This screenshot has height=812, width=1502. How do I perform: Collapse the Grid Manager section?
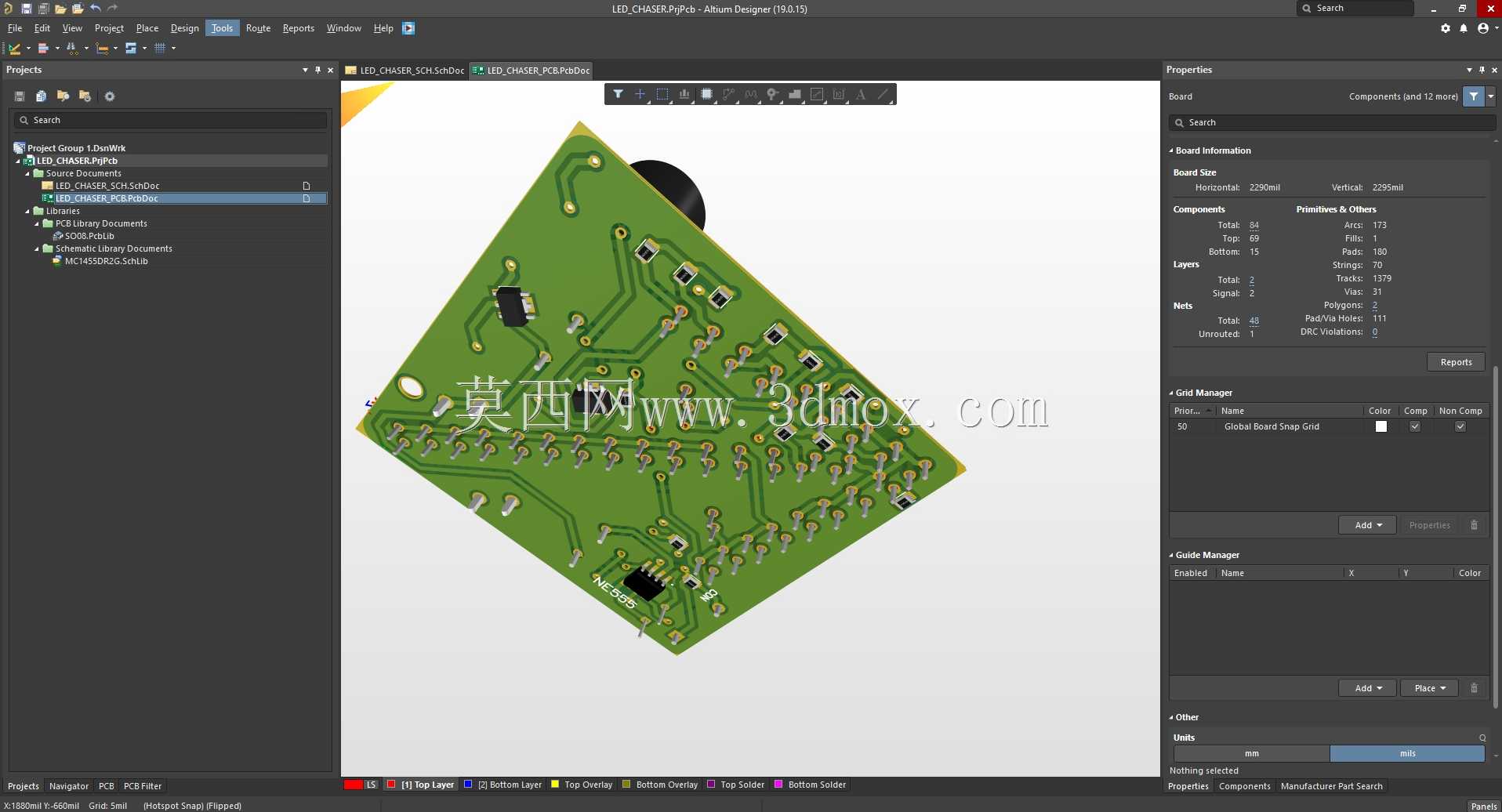point(1171,393)
